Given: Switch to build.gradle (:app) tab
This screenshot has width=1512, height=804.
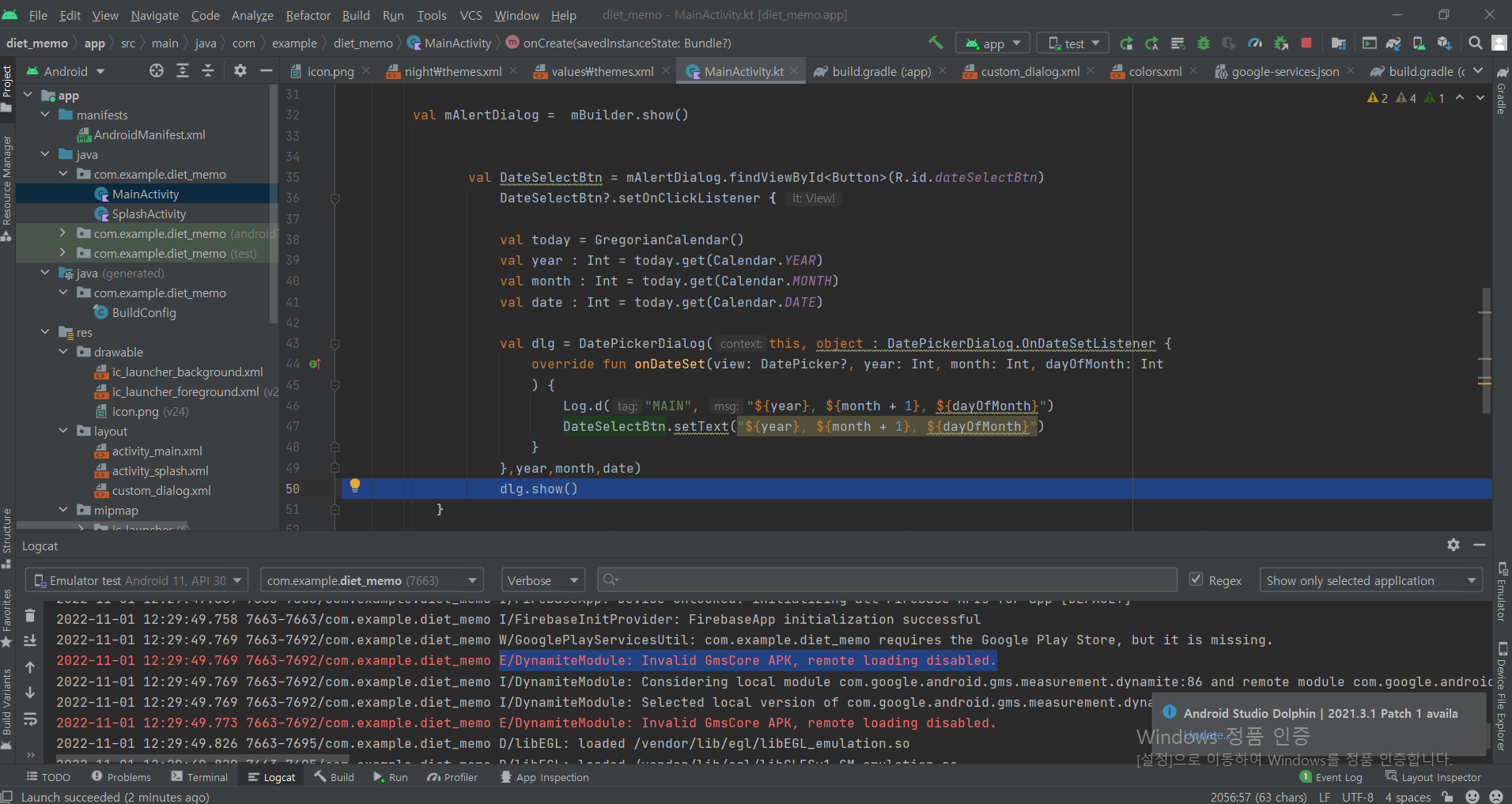Looking at the screenshot, I should [881, 71].
